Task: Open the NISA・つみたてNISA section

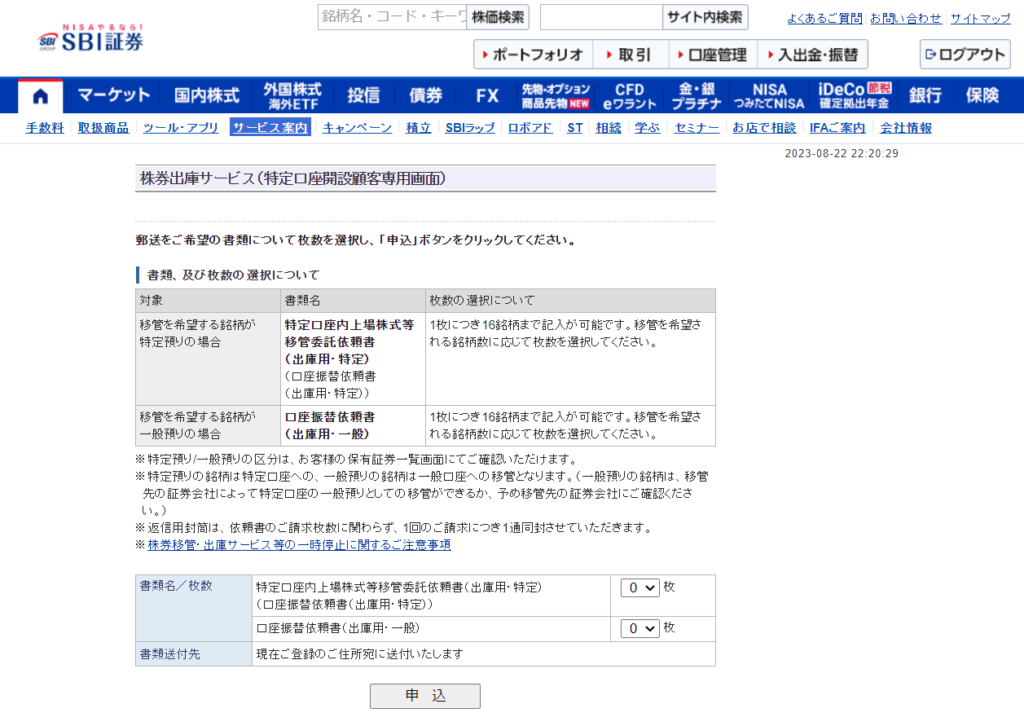Action: pos(767,95)
